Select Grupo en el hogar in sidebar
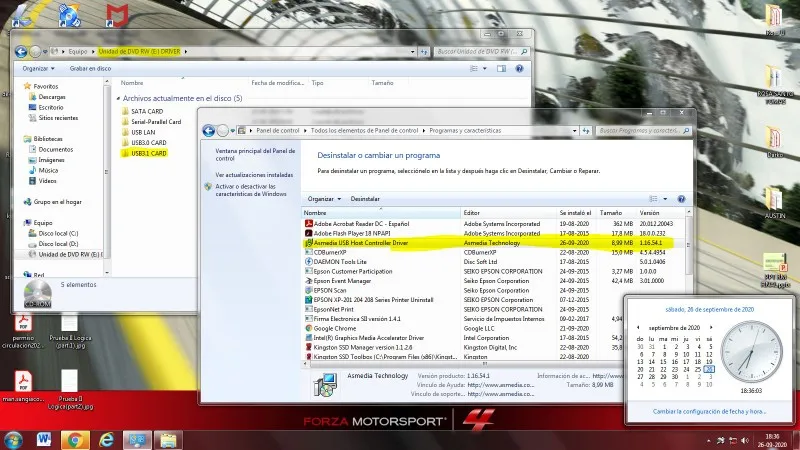 click(x=57, y=202)
